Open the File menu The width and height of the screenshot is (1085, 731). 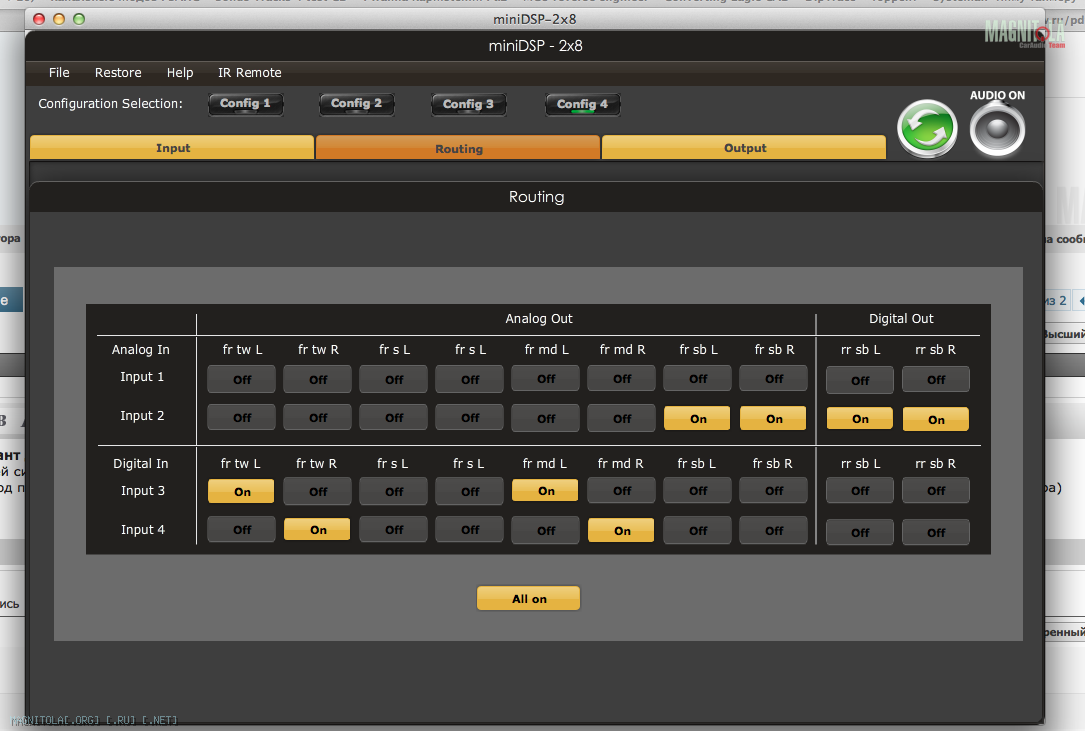[59, 73]
